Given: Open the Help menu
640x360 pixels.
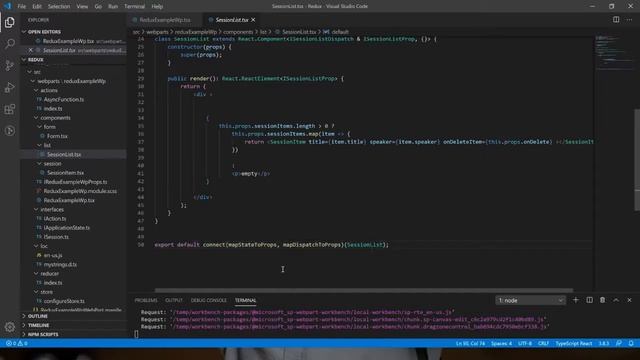Looking at the screenshot, I should [x=157, y=7].
